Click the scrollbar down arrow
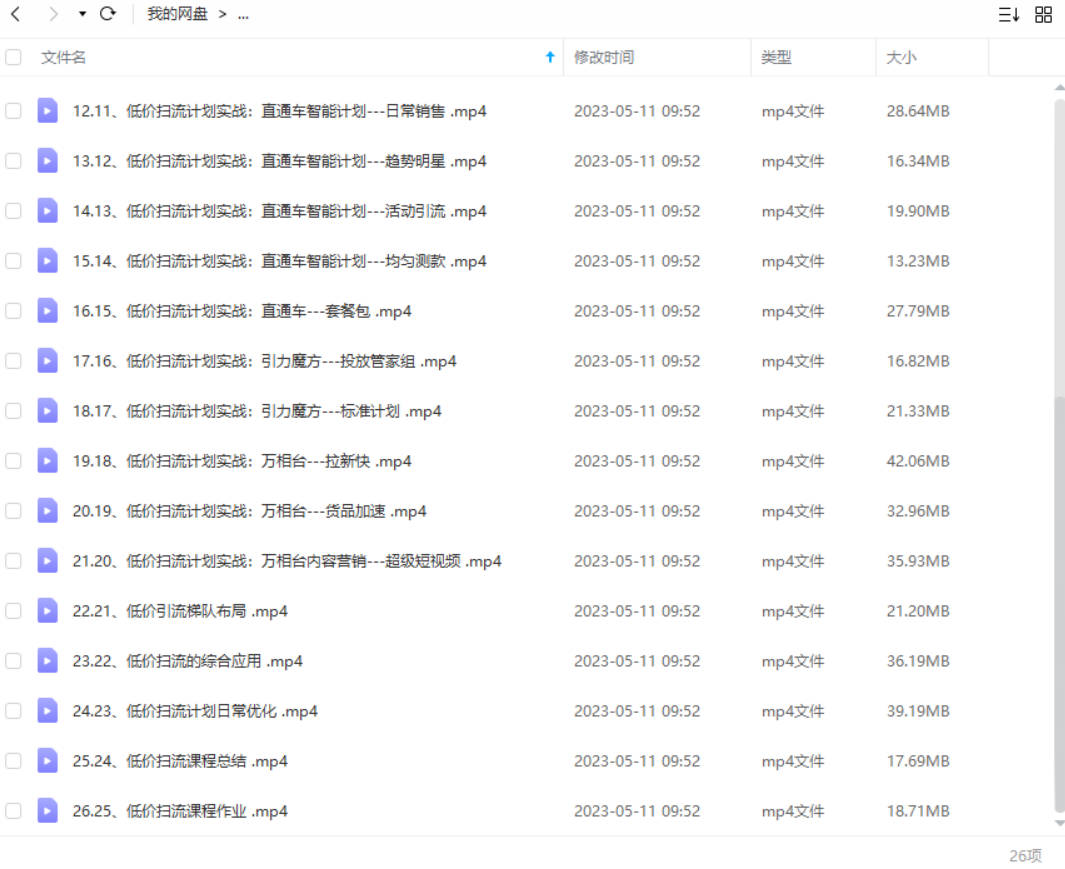This screenshot has height=869, width=1065. [1060, 823]
